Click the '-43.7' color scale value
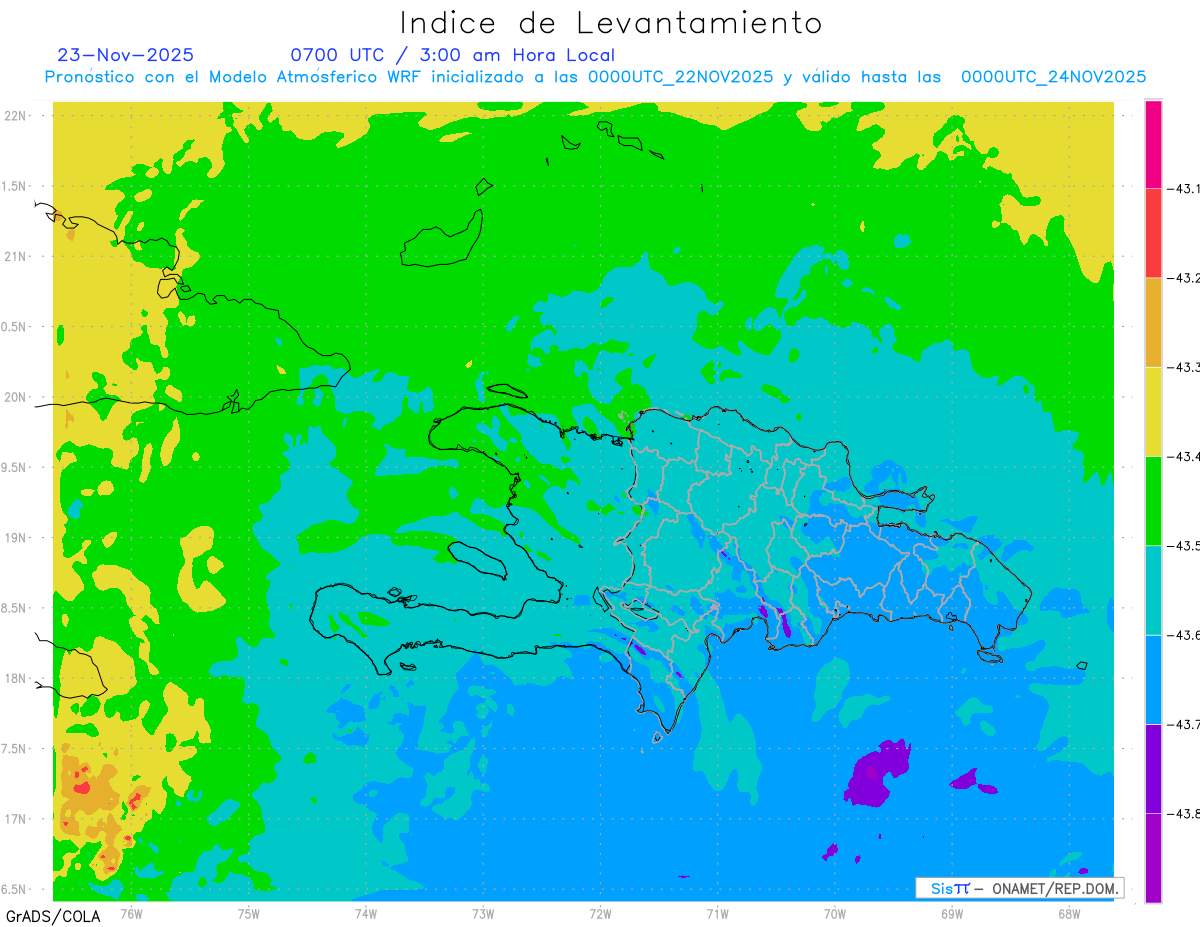1200x927 pixels. tap(1184, 724)
